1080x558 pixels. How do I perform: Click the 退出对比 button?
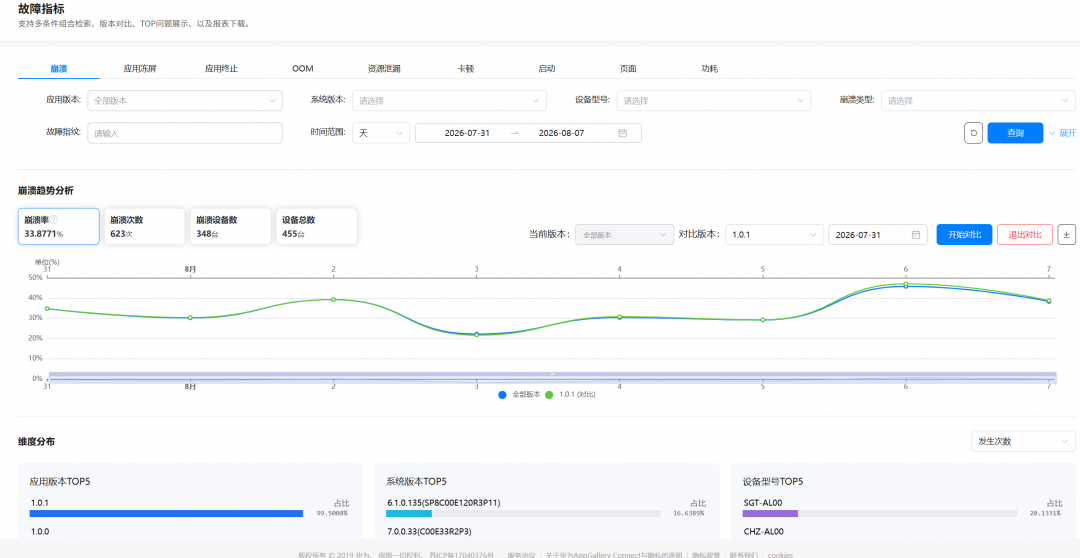click(x=1025, y=235)
